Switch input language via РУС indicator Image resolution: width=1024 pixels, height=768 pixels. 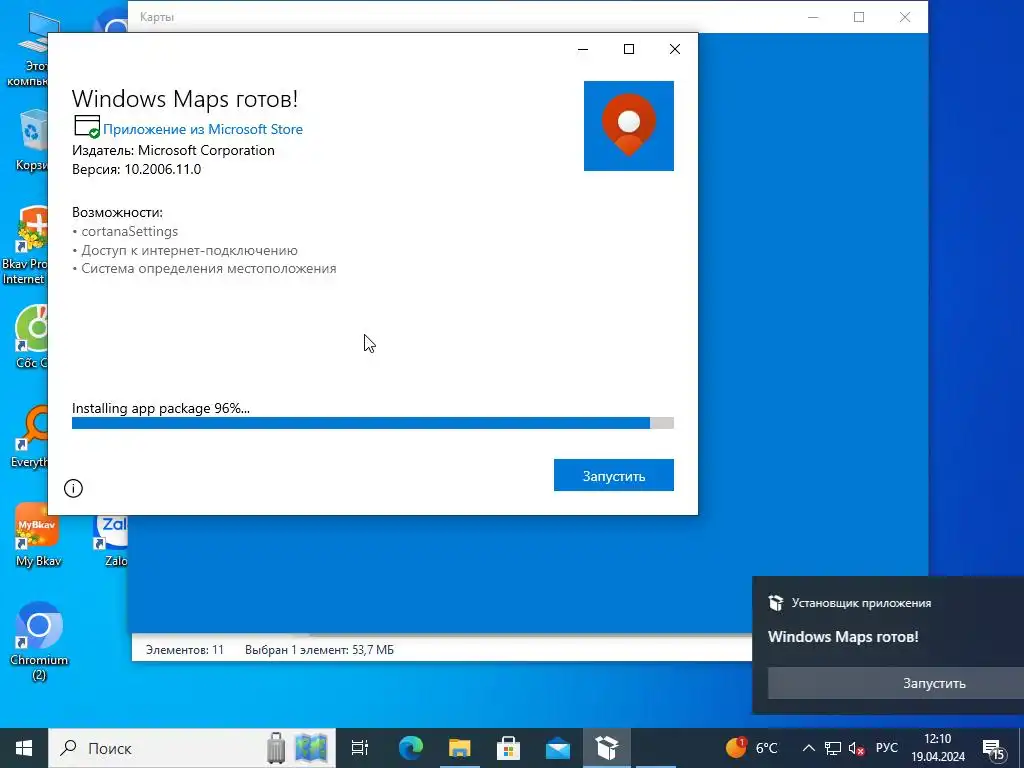887,748
